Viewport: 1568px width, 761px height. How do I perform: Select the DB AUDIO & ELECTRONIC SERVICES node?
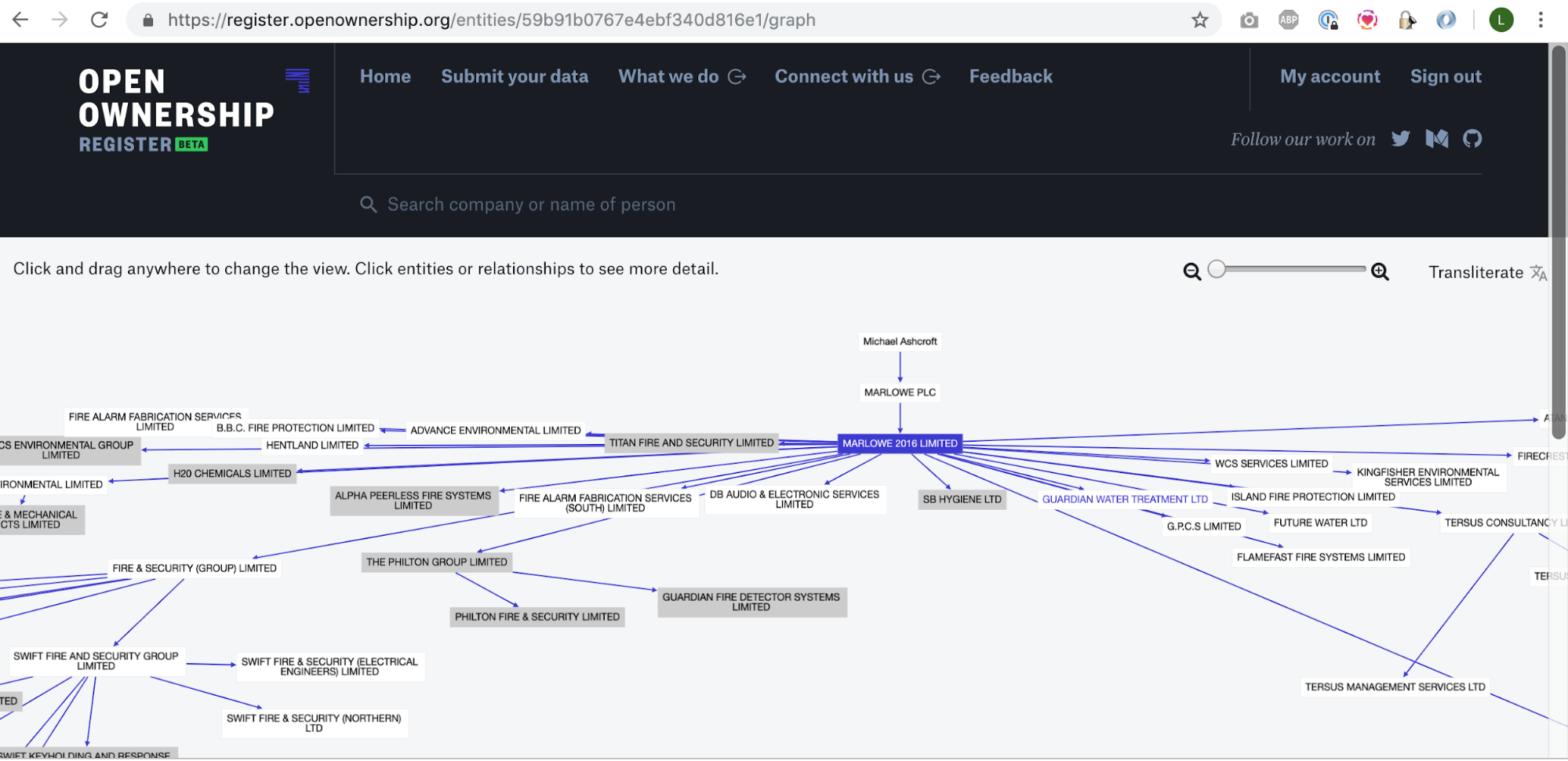pos(794,499)
